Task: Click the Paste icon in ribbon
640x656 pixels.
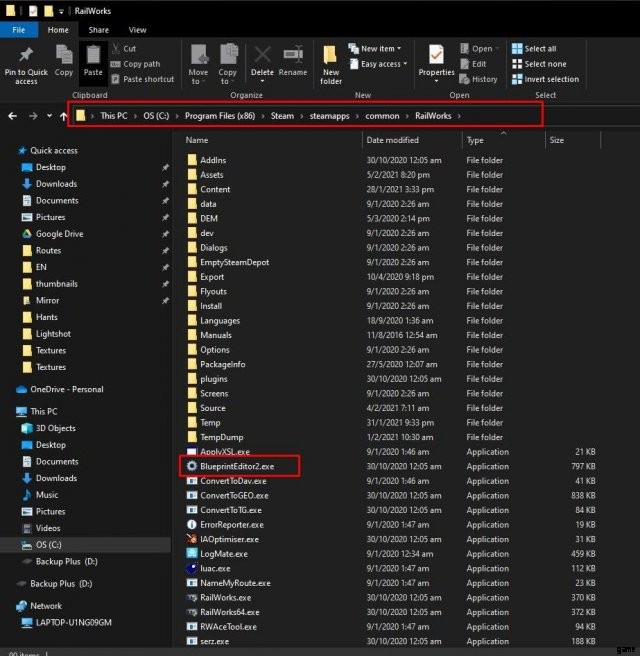Action: [x=93, y=56]
